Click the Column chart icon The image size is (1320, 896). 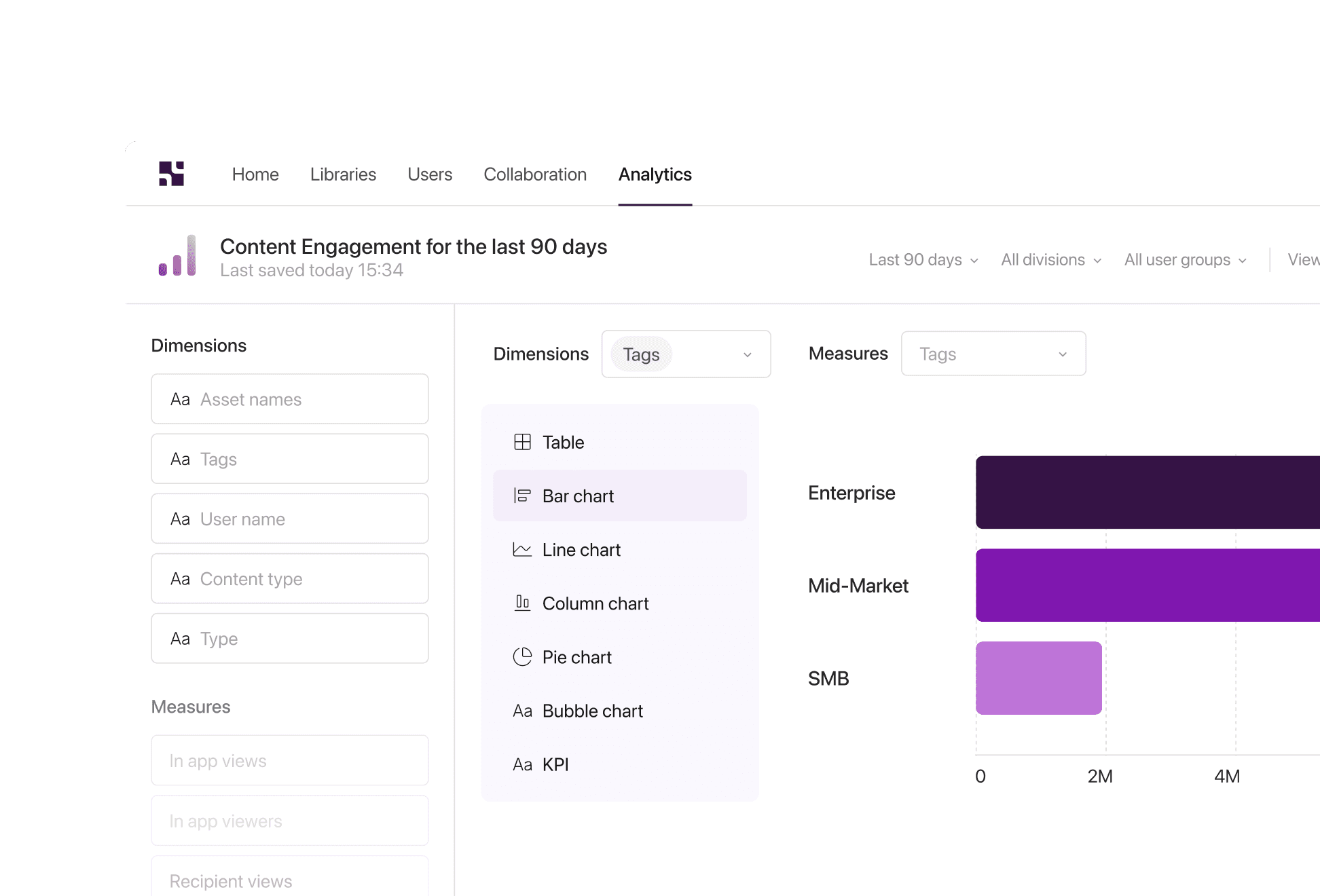522,603
